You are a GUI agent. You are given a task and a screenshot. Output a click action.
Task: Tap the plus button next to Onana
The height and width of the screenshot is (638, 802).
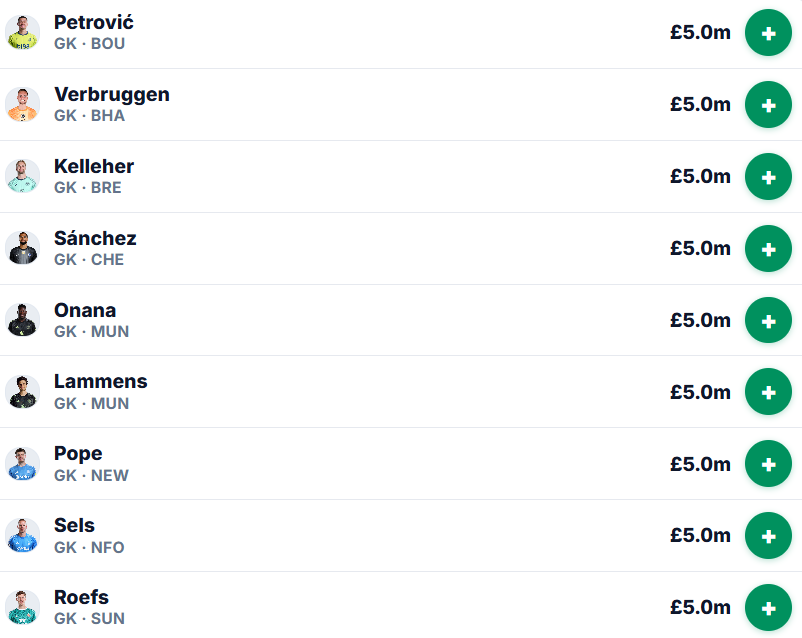768,320
